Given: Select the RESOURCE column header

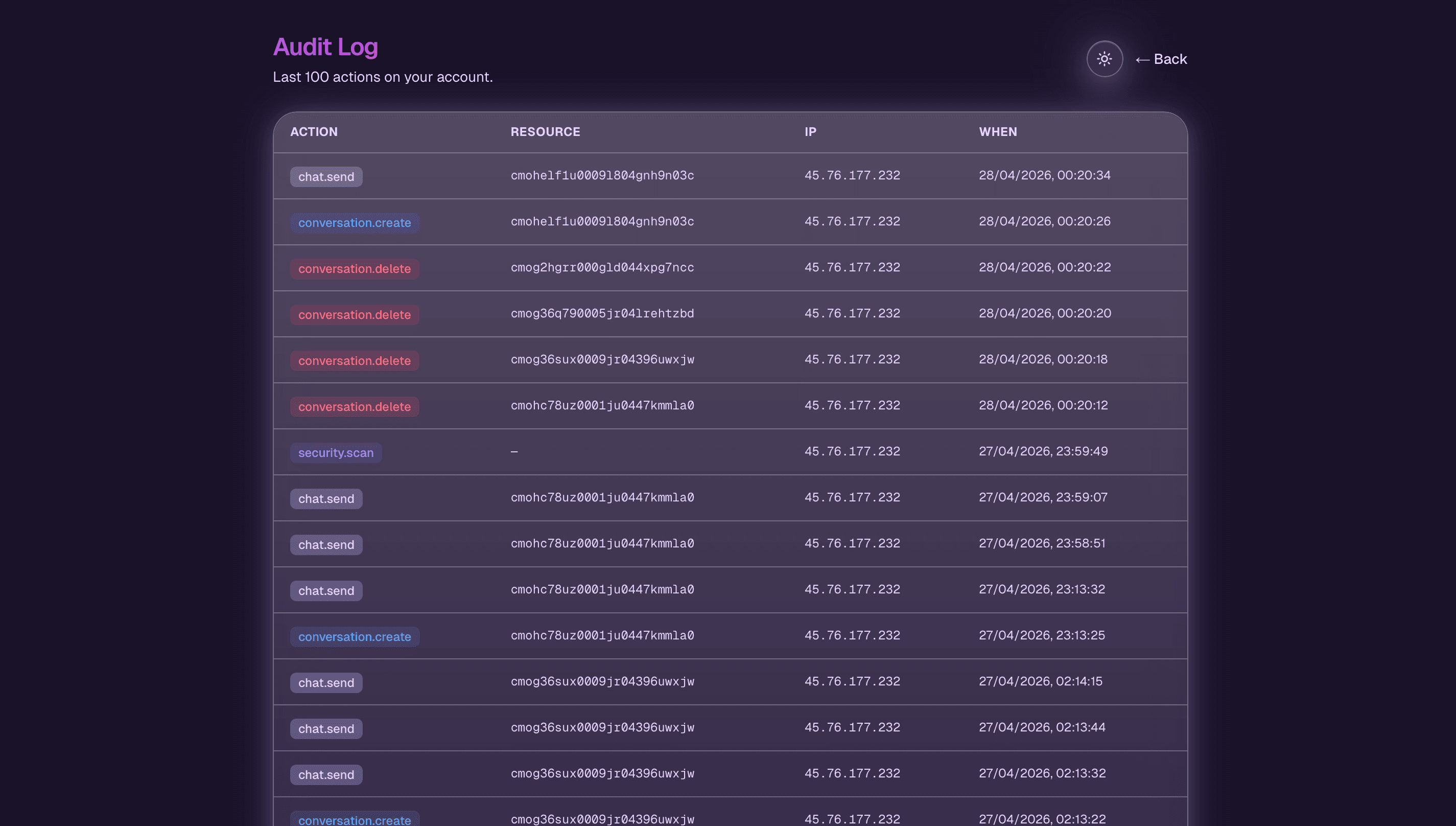Looking at the screenshot, I should (x=545, y=131).
